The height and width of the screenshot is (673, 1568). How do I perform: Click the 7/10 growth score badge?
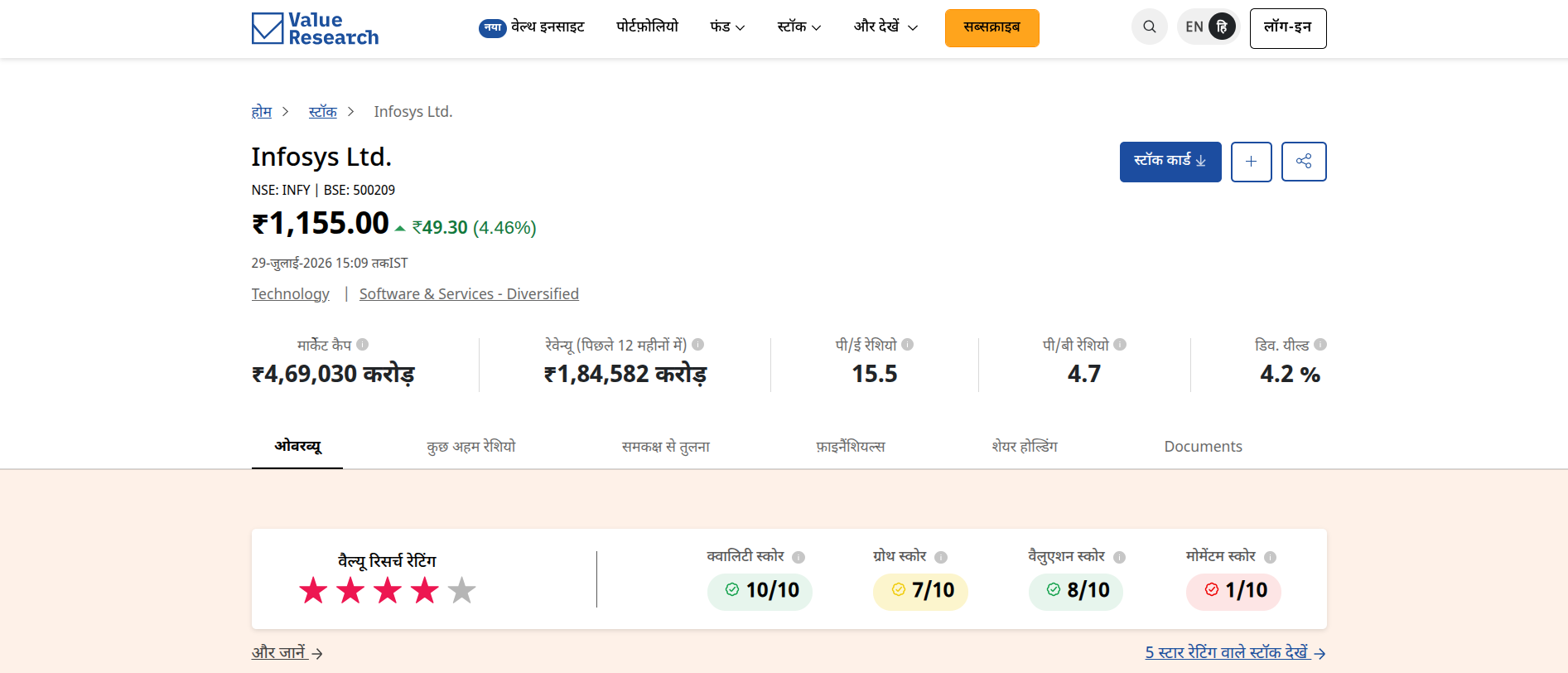point(920,591)
